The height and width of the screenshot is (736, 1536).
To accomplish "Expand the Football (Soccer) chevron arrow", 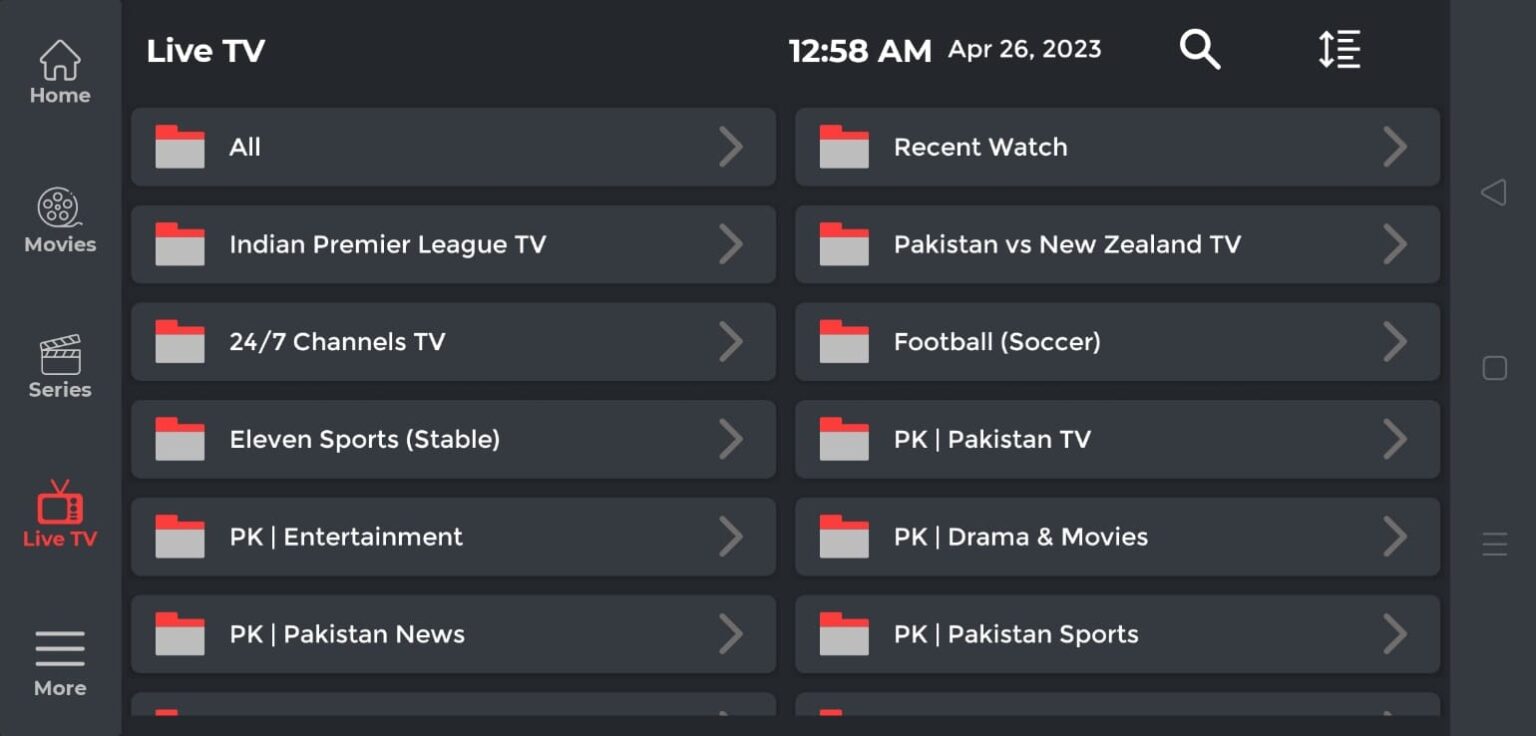I will click(x=1395, y=342).
